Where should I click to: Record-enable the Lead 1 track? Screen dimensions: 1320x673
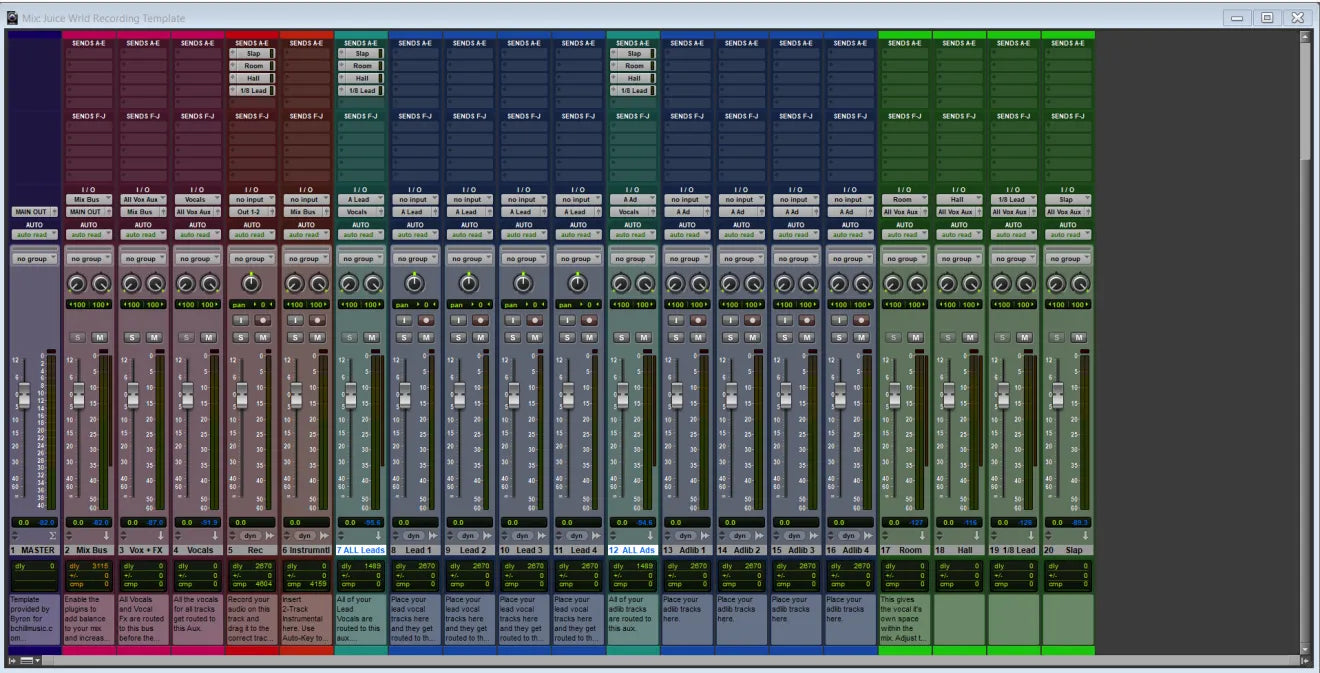point(426,320)
